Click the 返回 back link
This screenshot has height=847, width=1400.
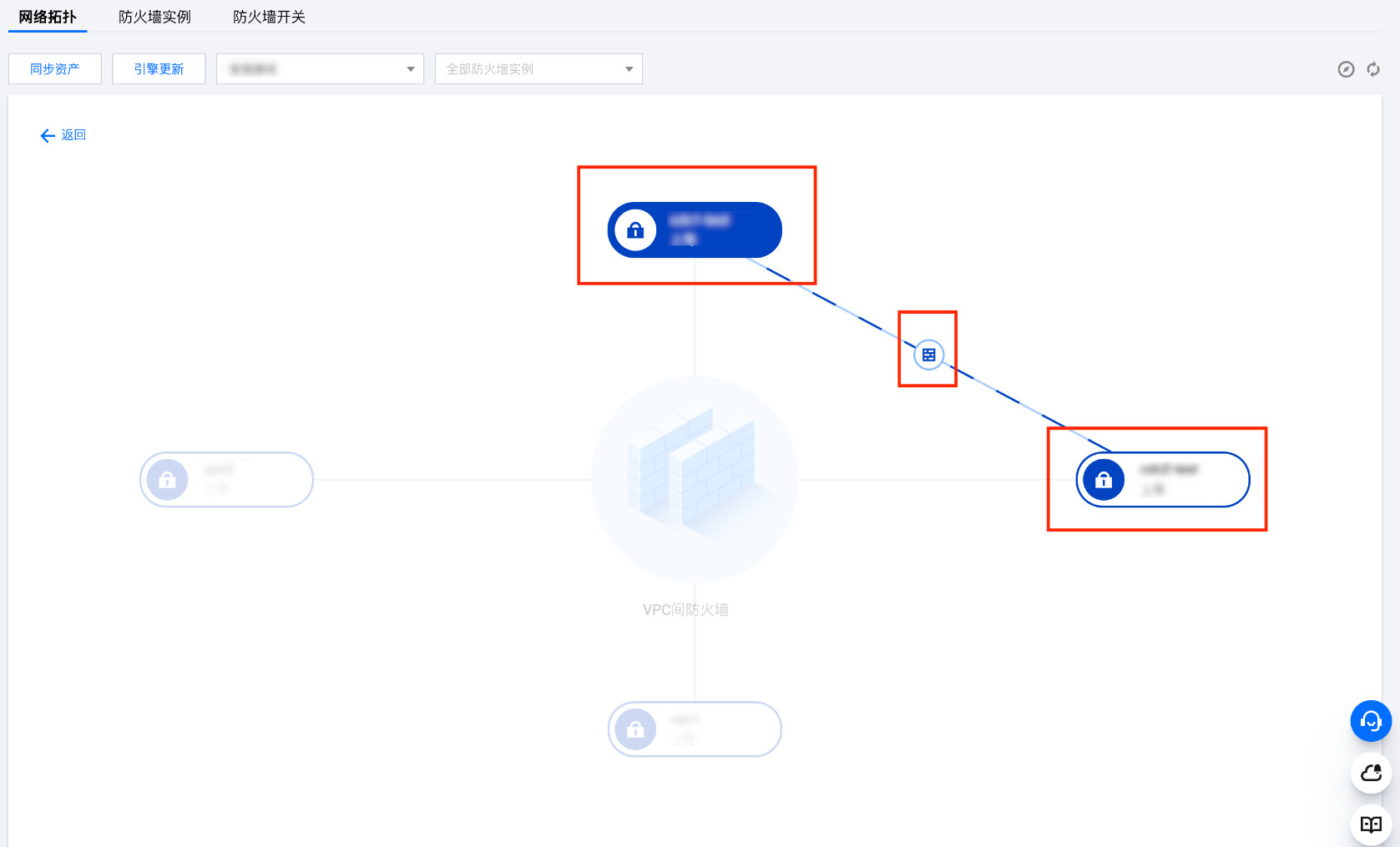63,135
